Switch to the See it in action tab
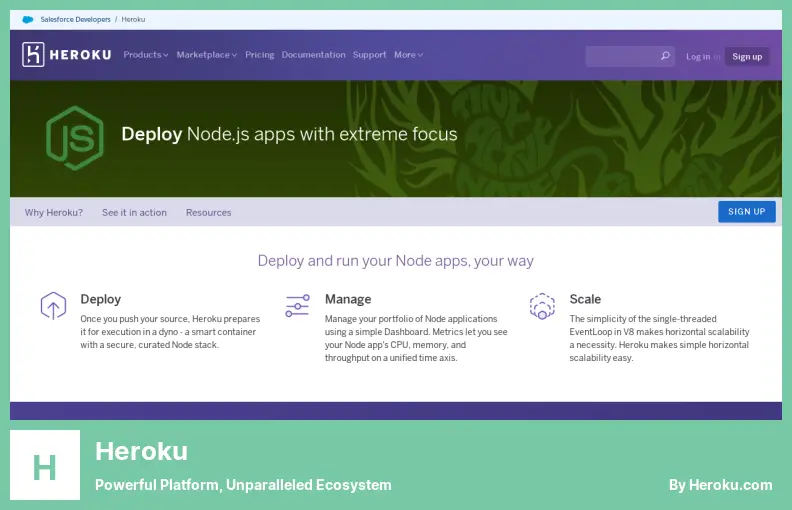The image size is (792, 510). pyautogui.click(x=134, y=213)
